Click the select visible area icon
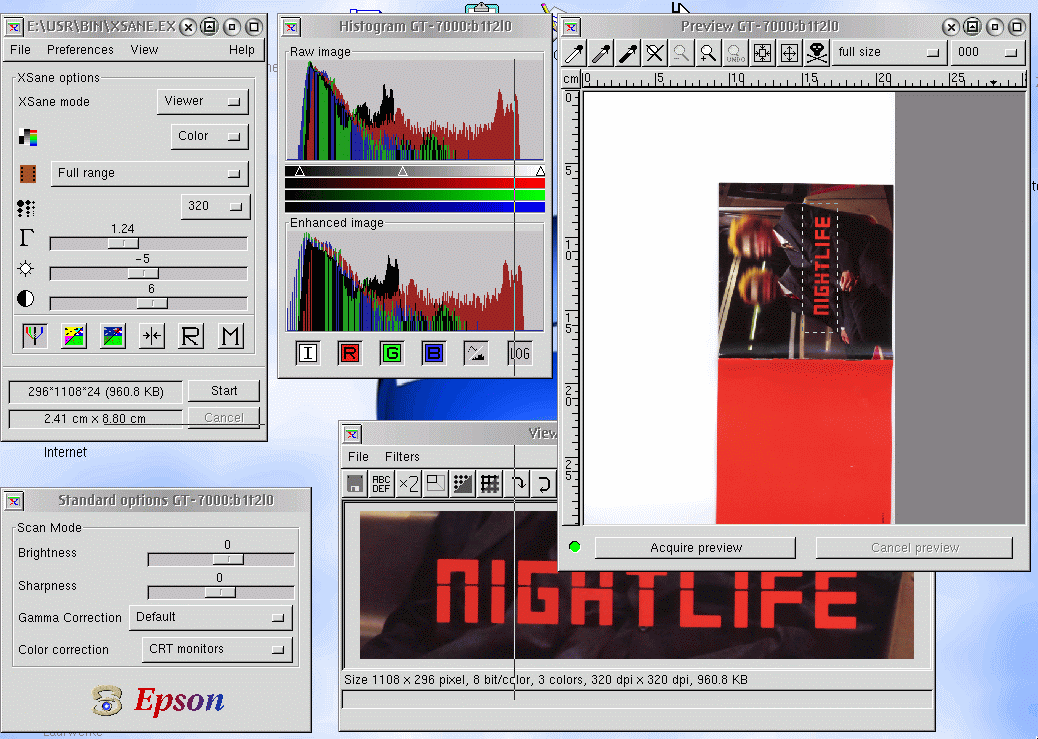The width and height of the screenshot is (1038, 739). point(790,53)
